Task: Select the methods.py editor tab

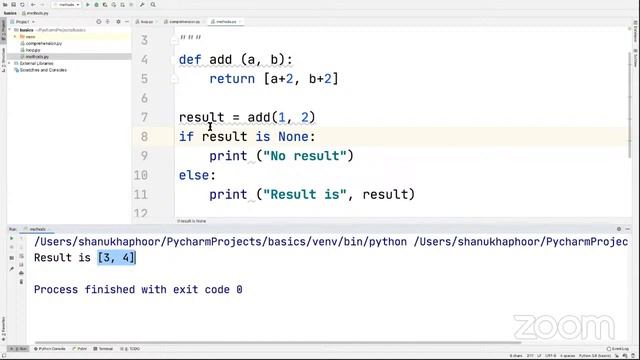Action: 226,22
